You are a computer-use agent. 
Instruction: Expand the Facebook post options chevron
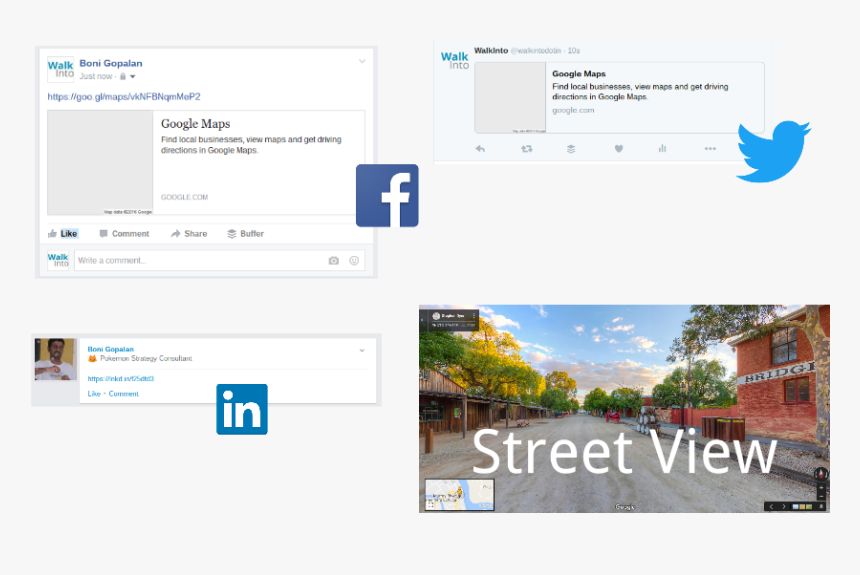362,61
